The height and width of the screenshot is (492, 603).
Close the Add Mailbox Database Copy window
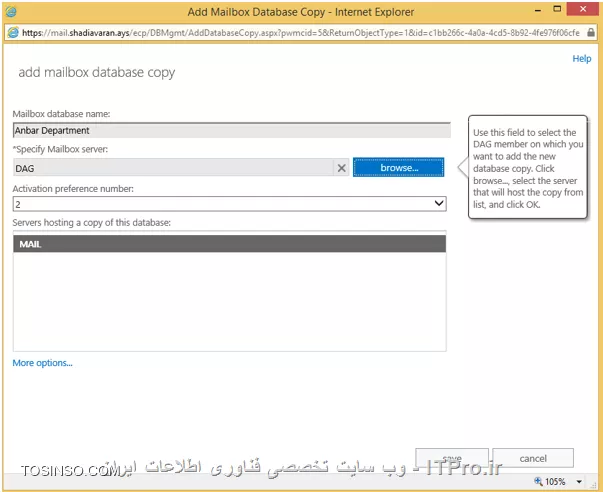click(583, 9)
